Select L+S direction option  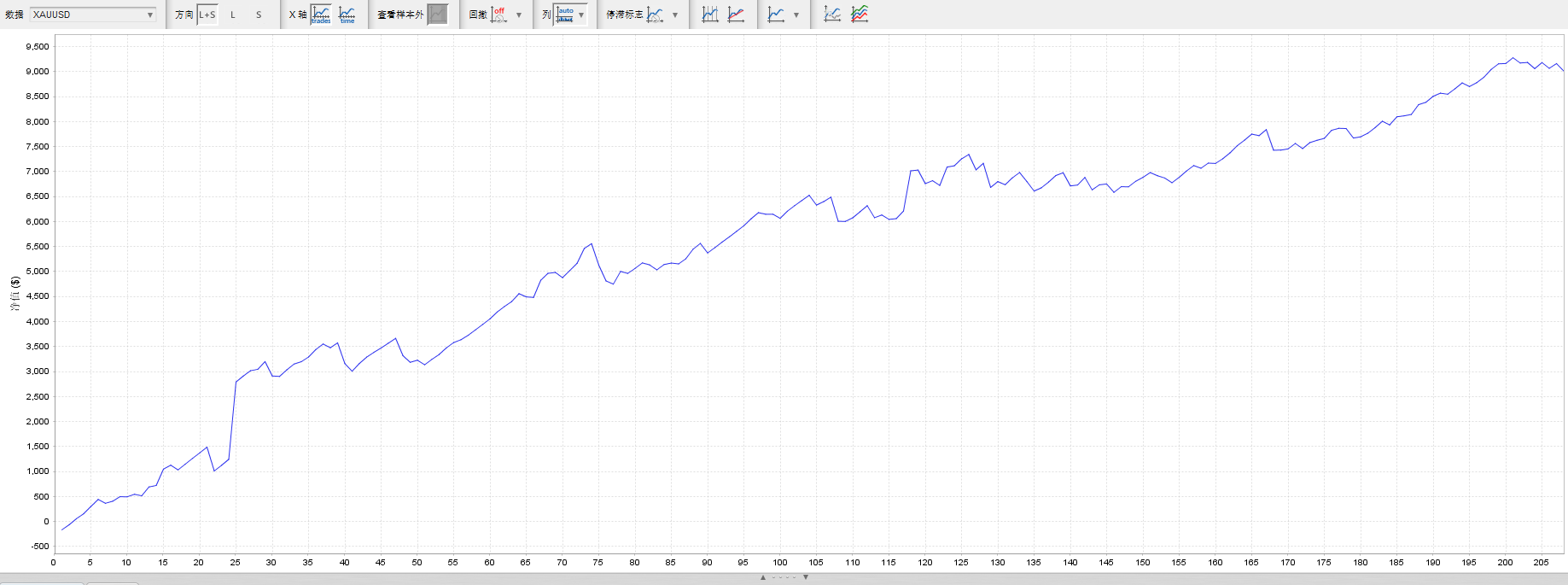pyautogui.click(x=207, y=15)
